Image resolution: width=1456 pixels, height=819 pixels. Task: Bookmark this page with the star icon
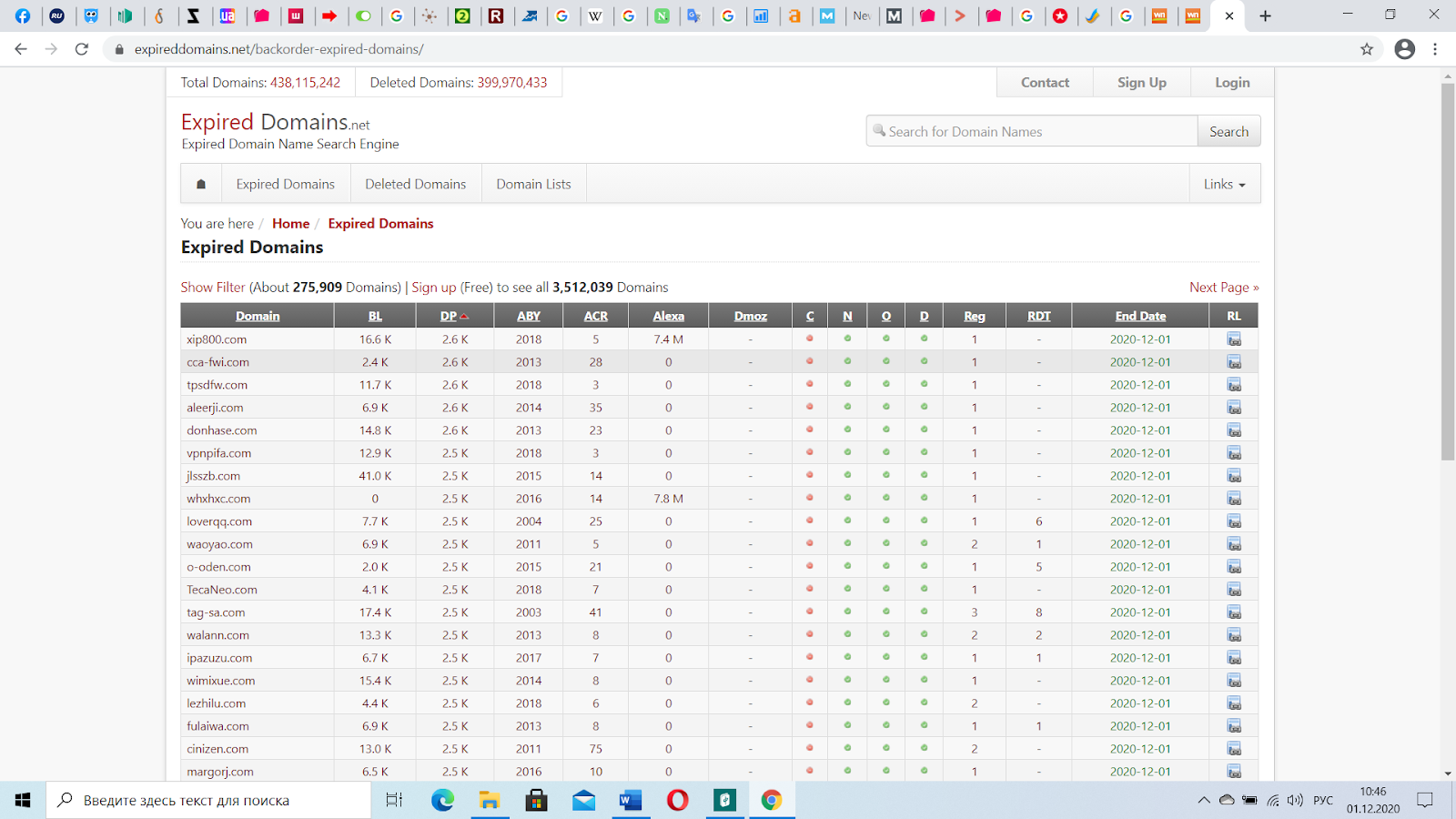coord(1367,49)
